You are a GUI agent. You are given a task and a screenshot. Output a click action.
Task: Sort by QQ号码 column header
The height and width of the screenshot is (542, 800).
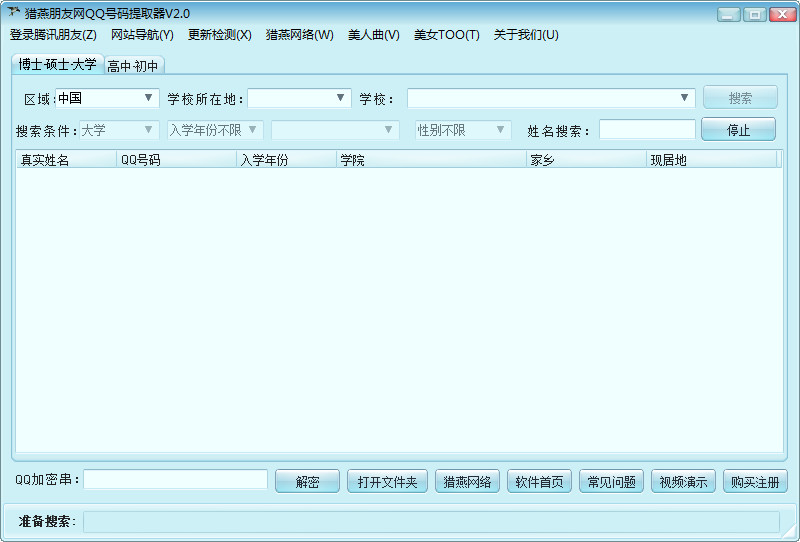click(x=177, y=160)
